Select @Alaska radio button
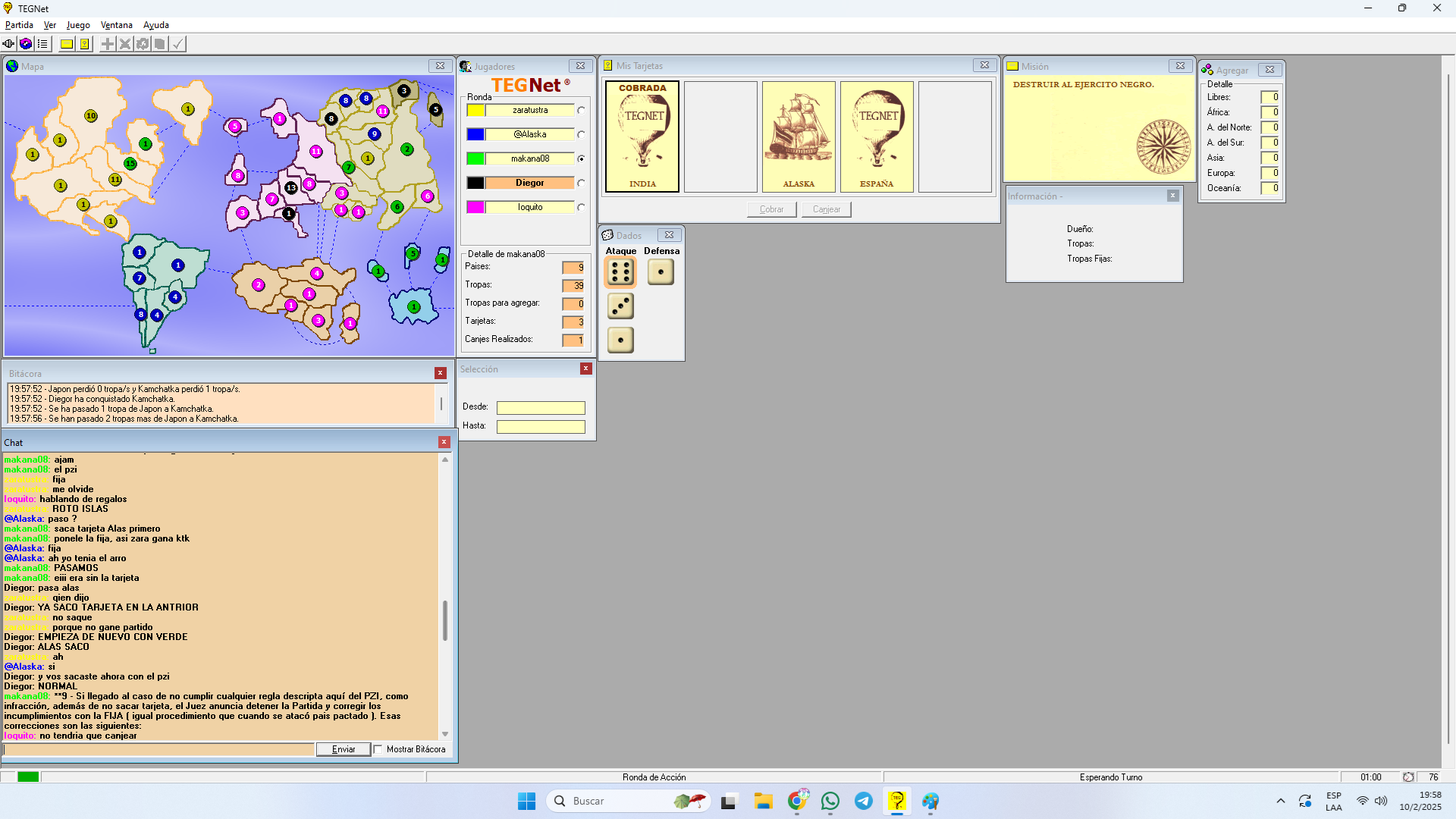The height and width of the screenshot is (819, 1456). [582, 134]
